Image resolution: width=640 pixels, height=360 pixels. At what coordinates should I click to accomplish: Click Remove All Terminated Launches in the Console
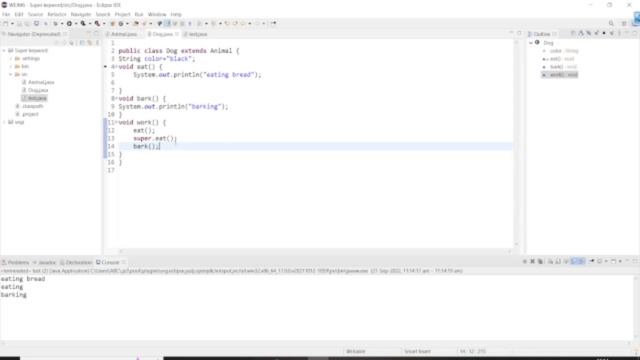click(x=540, y=261)
